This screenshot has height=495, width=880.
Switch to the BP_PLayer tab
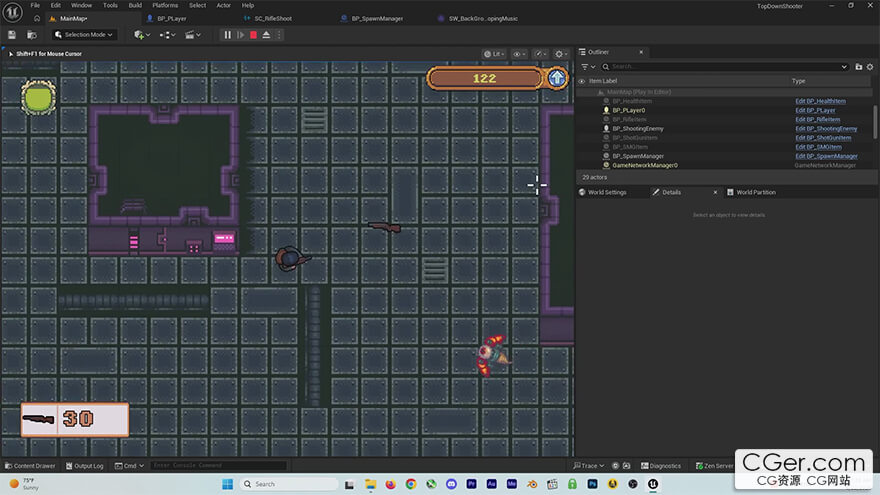pos(171,19)
